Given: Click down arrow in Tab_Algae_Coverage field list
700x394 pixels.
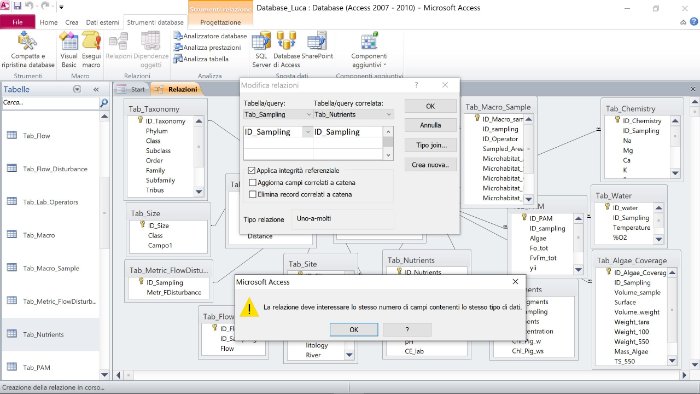Looking at the screenshot, I should click(672, 361).
